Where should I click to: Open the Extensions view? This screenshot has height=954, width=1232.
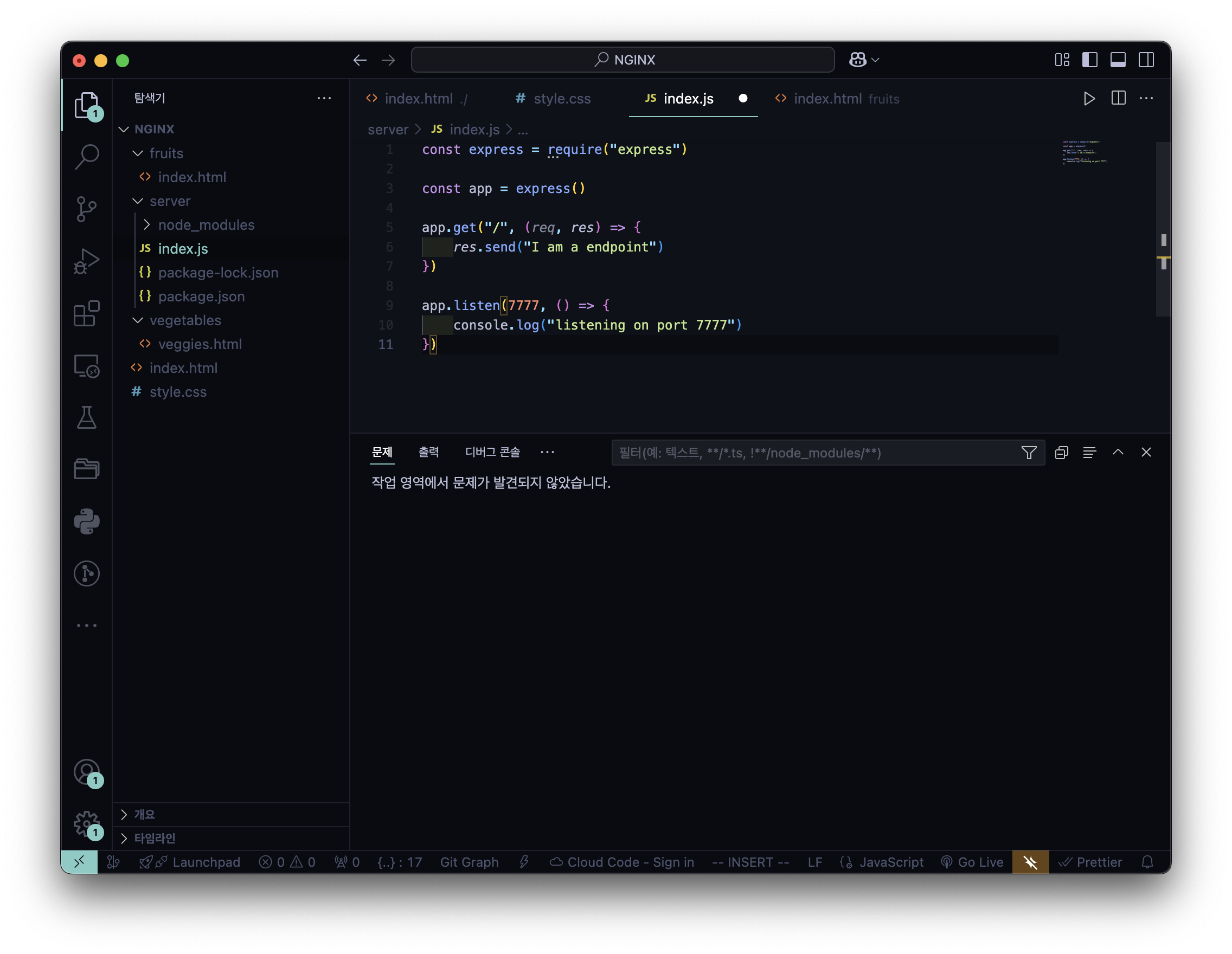click(86, 313)
